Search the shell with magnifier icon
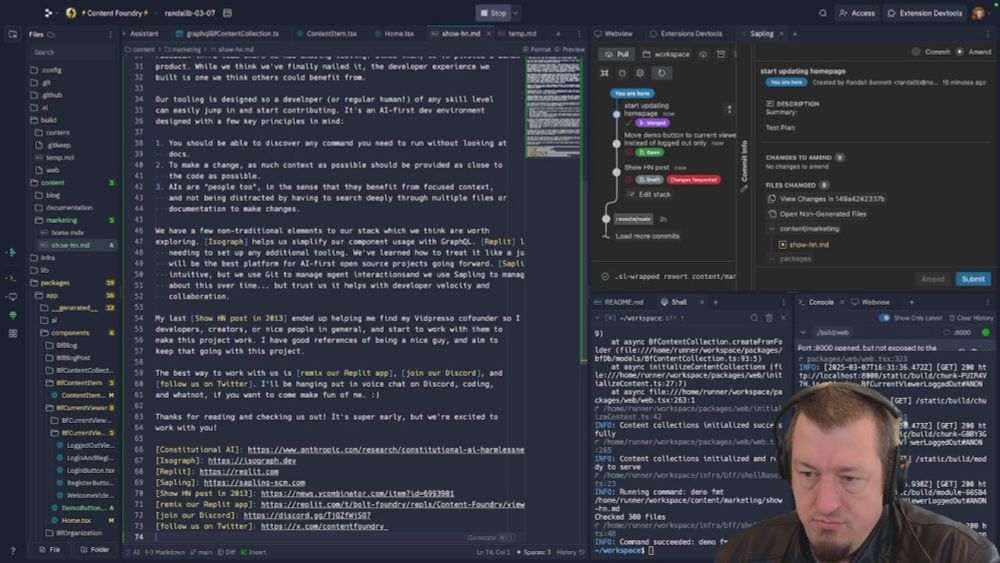 [754, 318]
